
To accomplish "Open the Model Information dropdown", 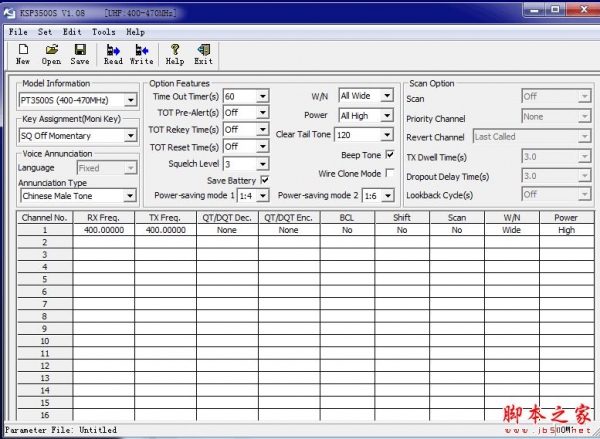I will pyautogui.click(x=130, y=100).
